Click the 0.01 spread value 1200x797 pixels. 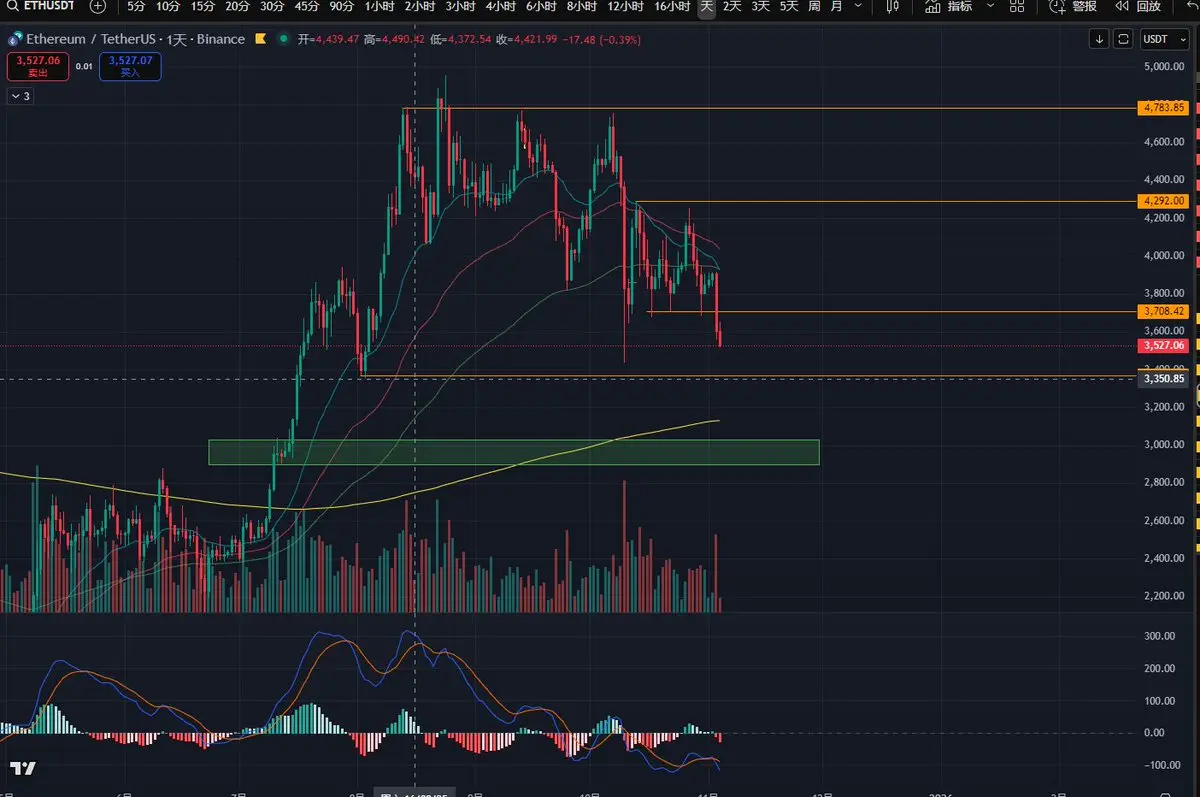tap(84, 67)
